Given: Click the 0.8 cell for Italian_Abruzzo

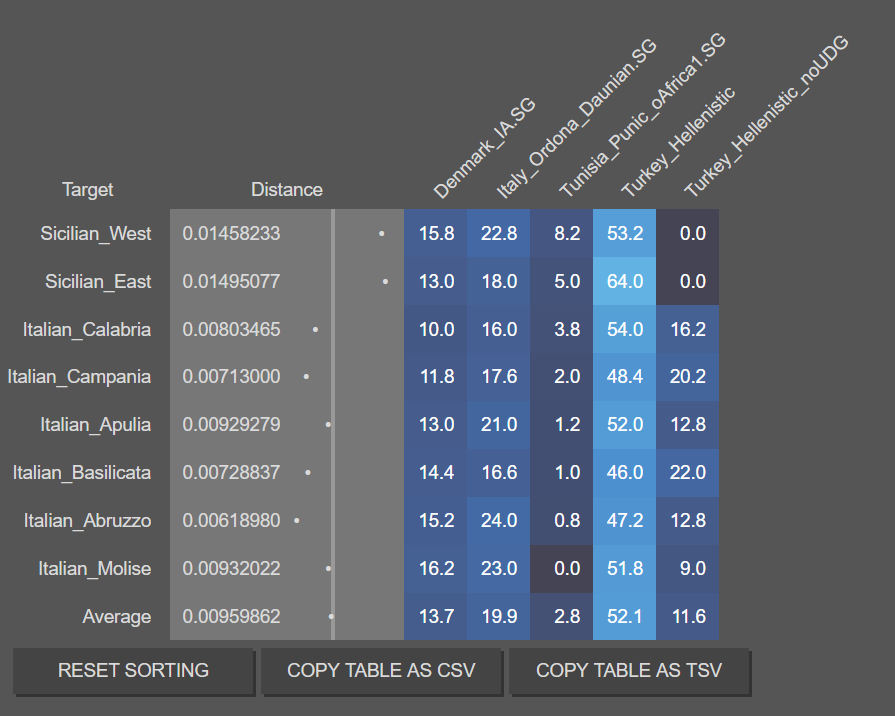Looking at the screenshot, I should [562, 521].
